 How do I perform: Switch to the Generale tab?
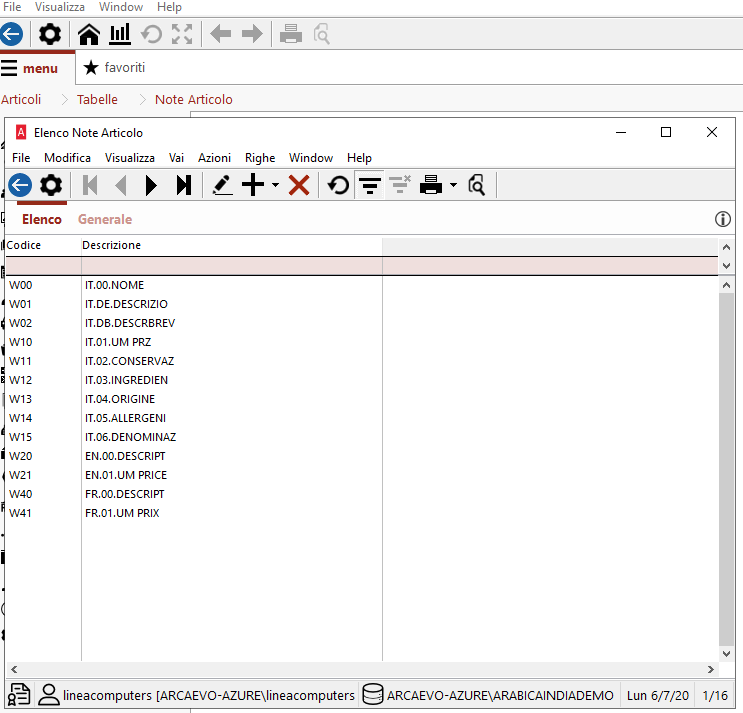[x=105, y=219]
